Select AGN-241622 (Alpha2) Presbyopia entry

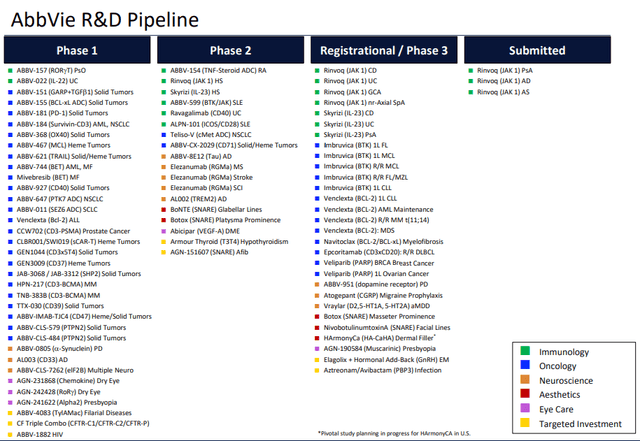click(67, 403)
